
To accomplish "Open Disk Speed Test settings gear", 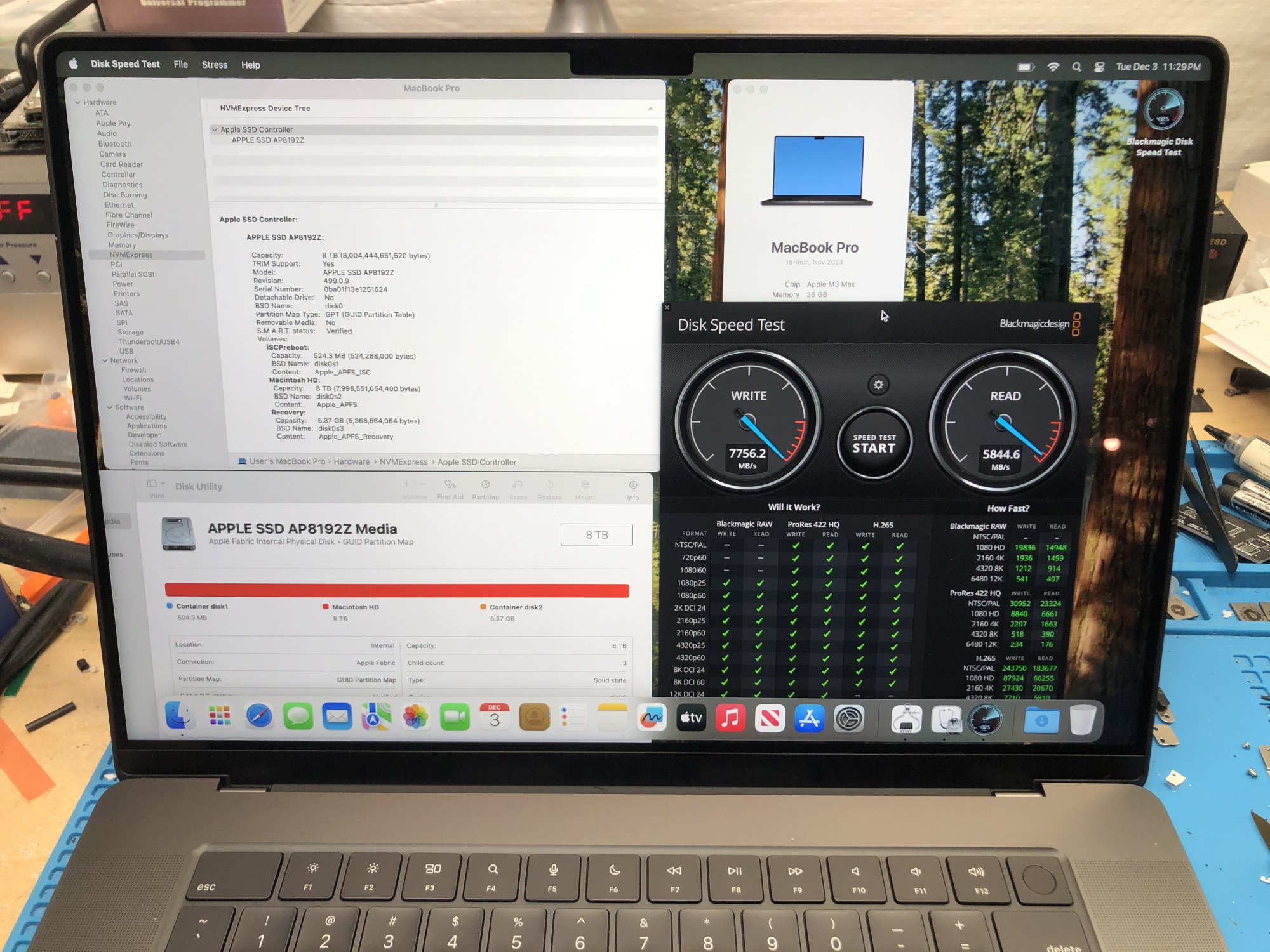I will pos(878,385).
